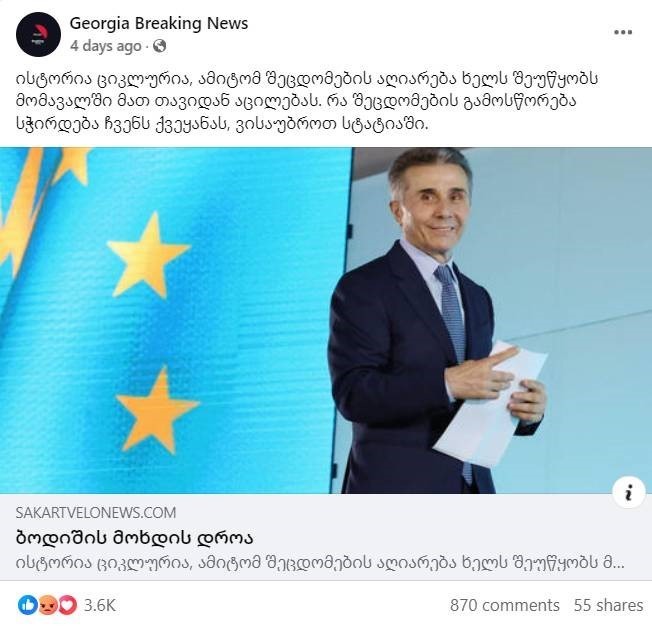Click the link info 'i' icon
This screenshot has width=652, height=627.
tap(629, 492)
